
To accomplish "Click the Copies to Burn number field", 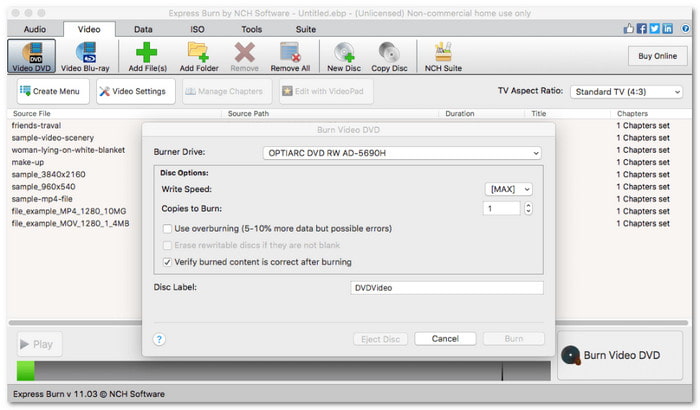I will (501, 209).
